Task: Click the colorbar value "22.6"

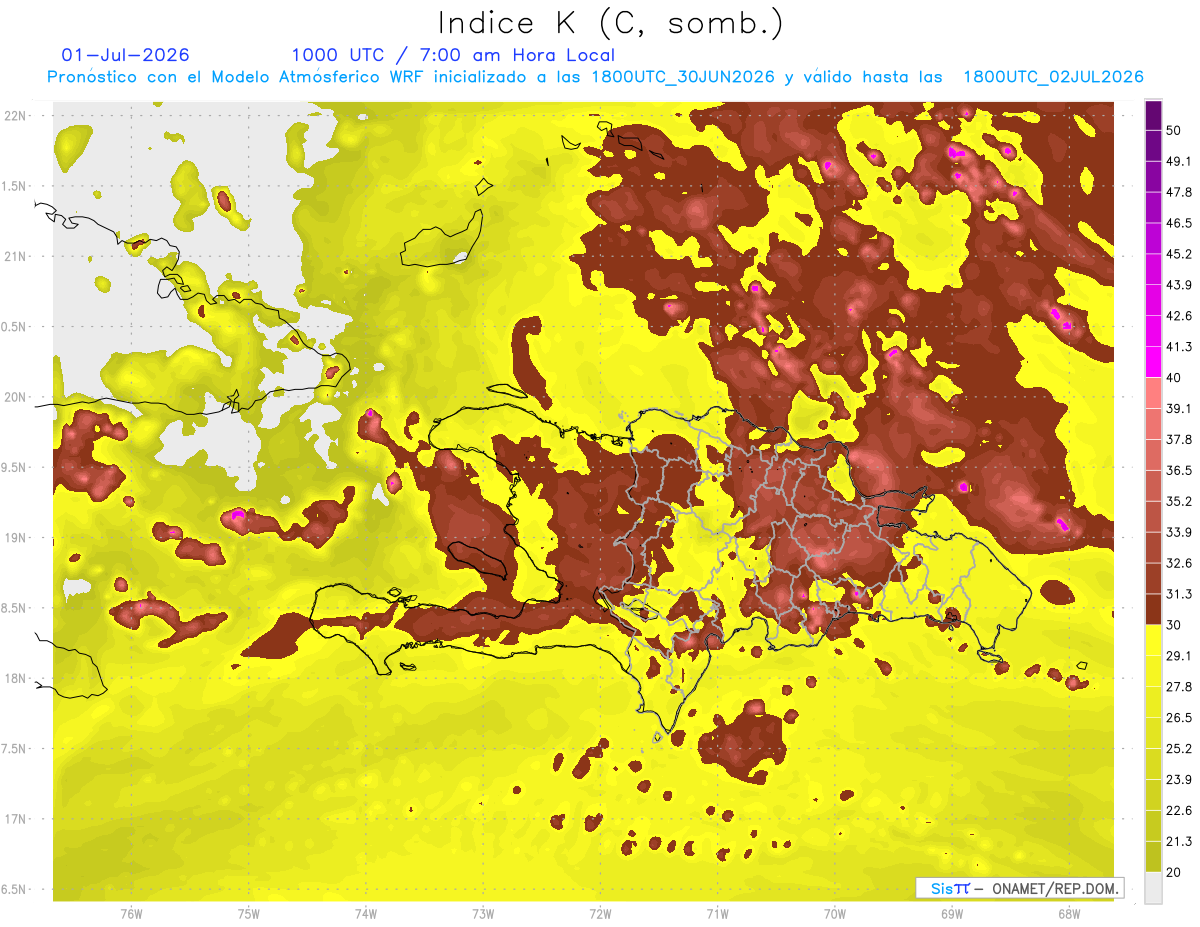Action: (x=1179, y=810)
